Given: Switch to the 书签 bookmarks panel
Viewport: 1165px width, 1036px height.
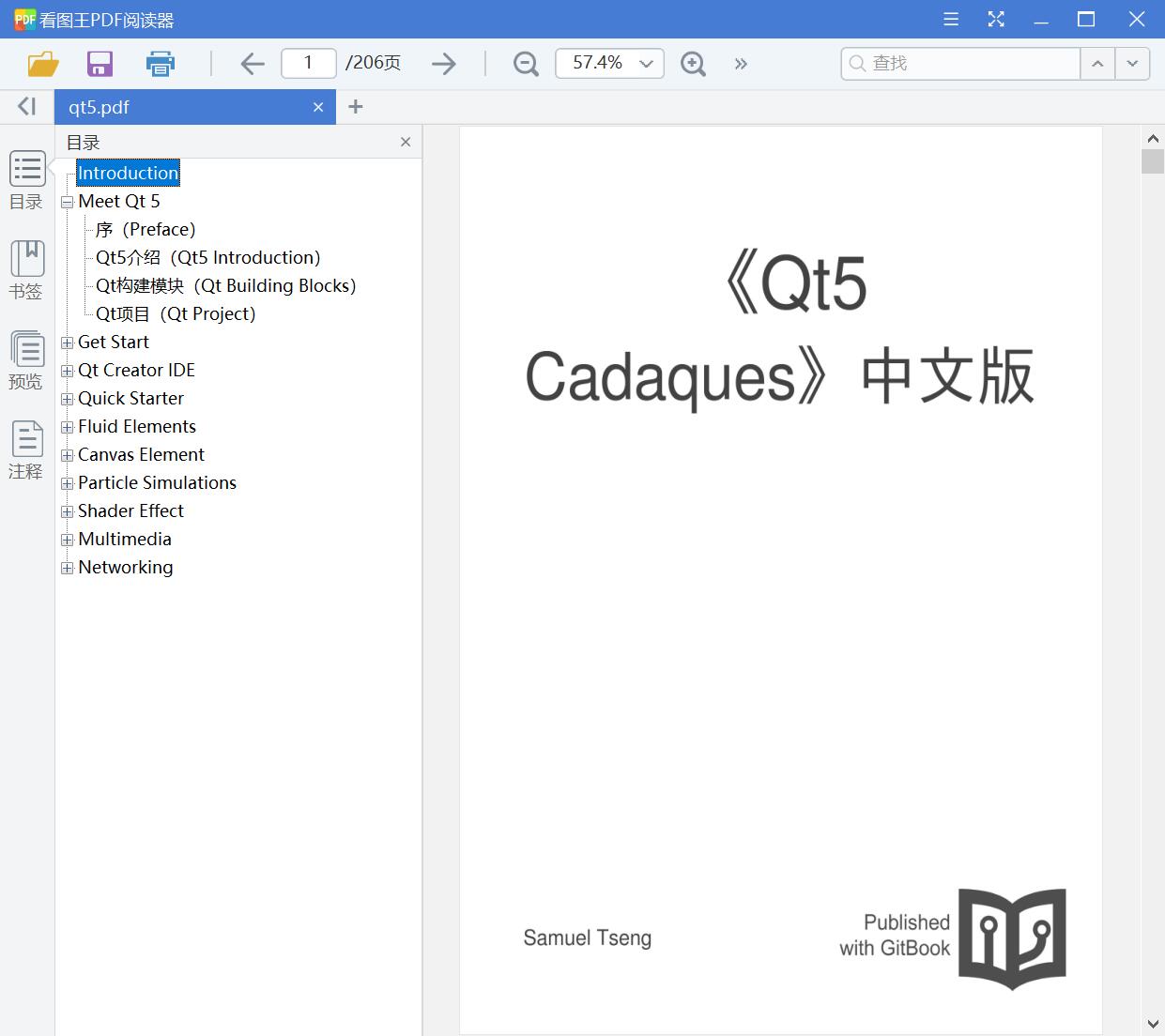Looking at the screenshot, I should coord(26,269).
